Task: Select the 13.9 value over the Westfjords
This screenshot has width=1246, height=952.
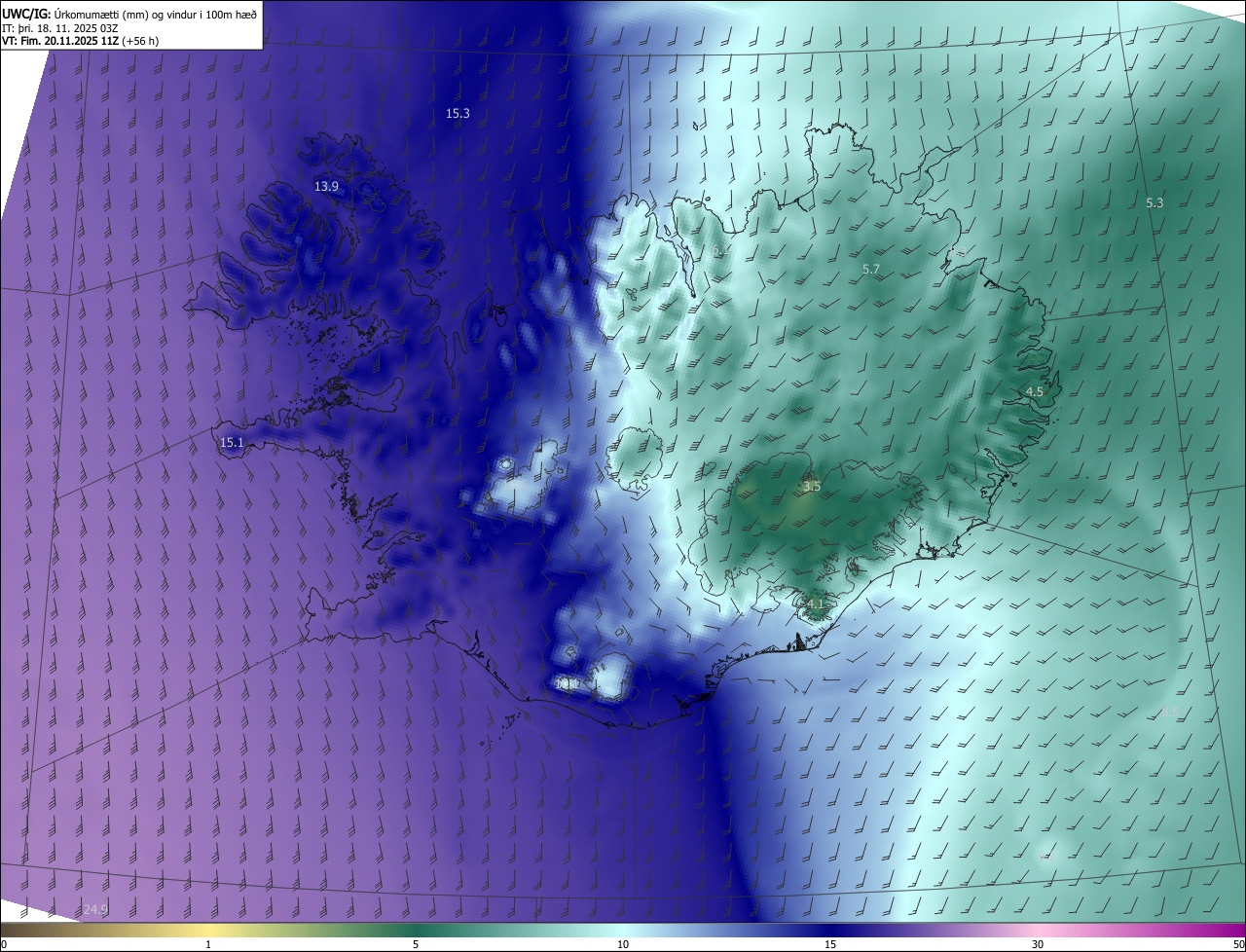Action: tap(326, 186)
